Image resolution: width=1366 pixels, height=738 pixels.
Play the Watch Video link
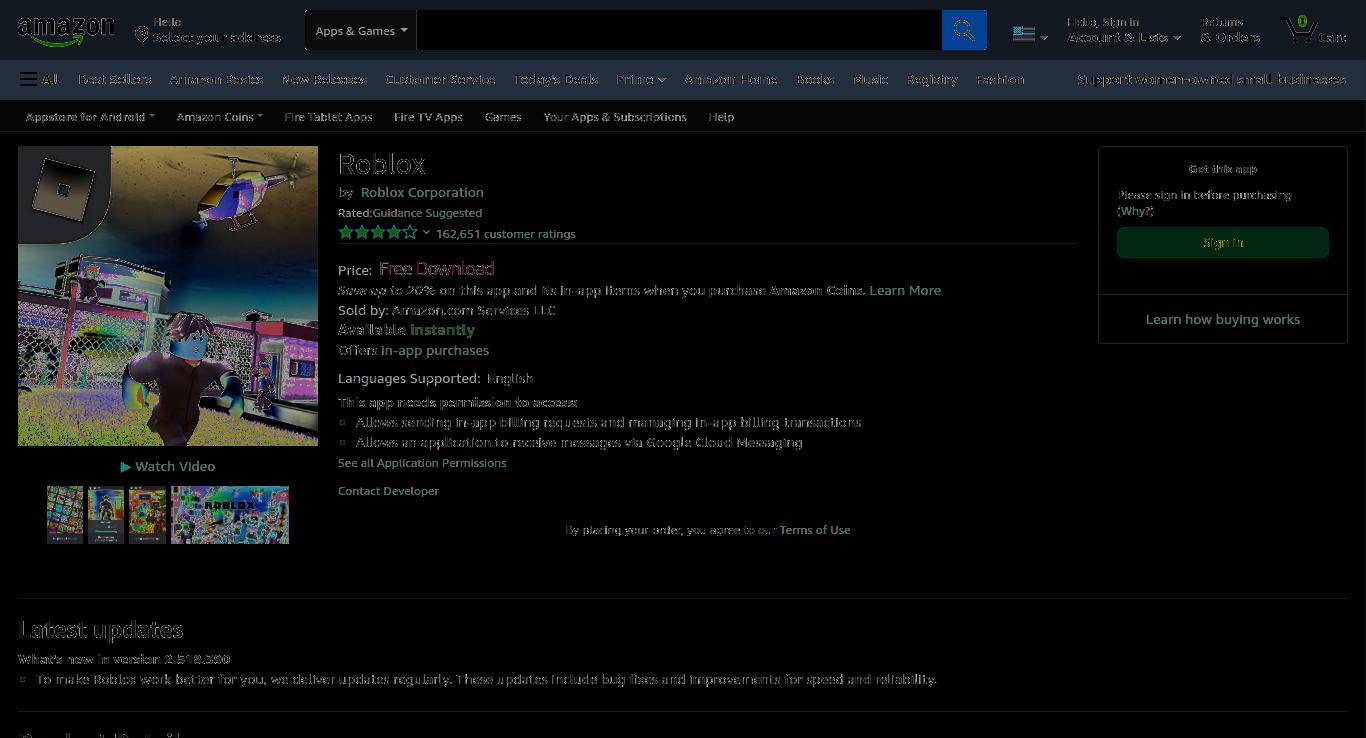[168, 466]
